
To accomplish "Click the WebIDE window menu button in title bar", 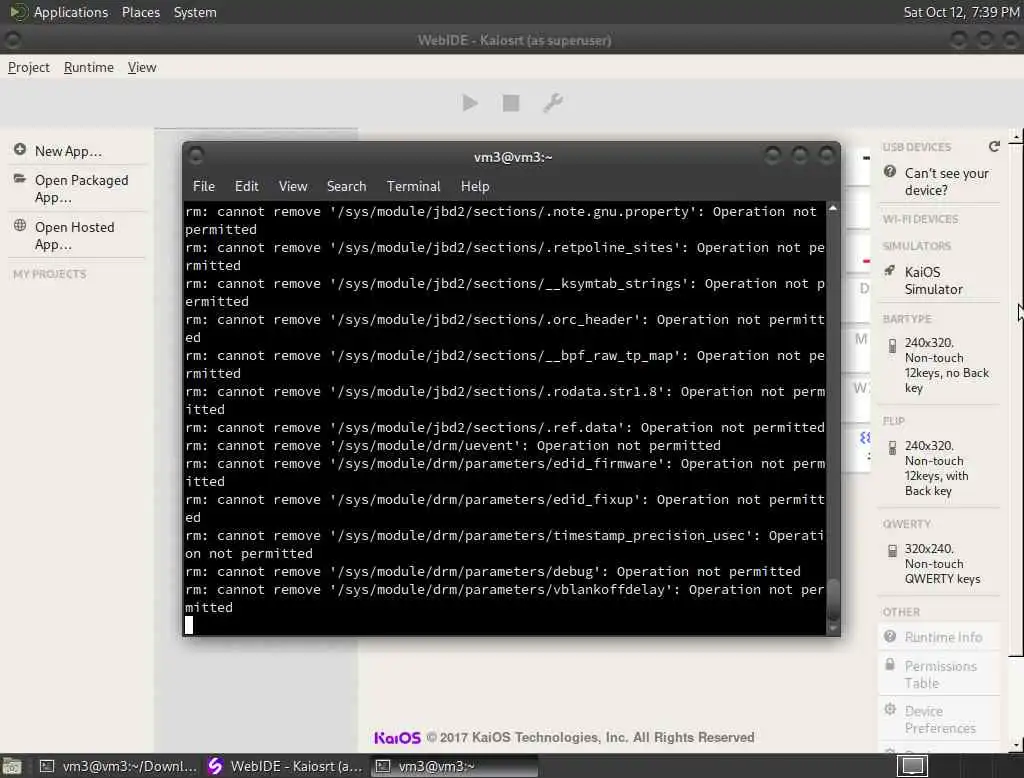I will pyautogui.click(x=12, y=40).
